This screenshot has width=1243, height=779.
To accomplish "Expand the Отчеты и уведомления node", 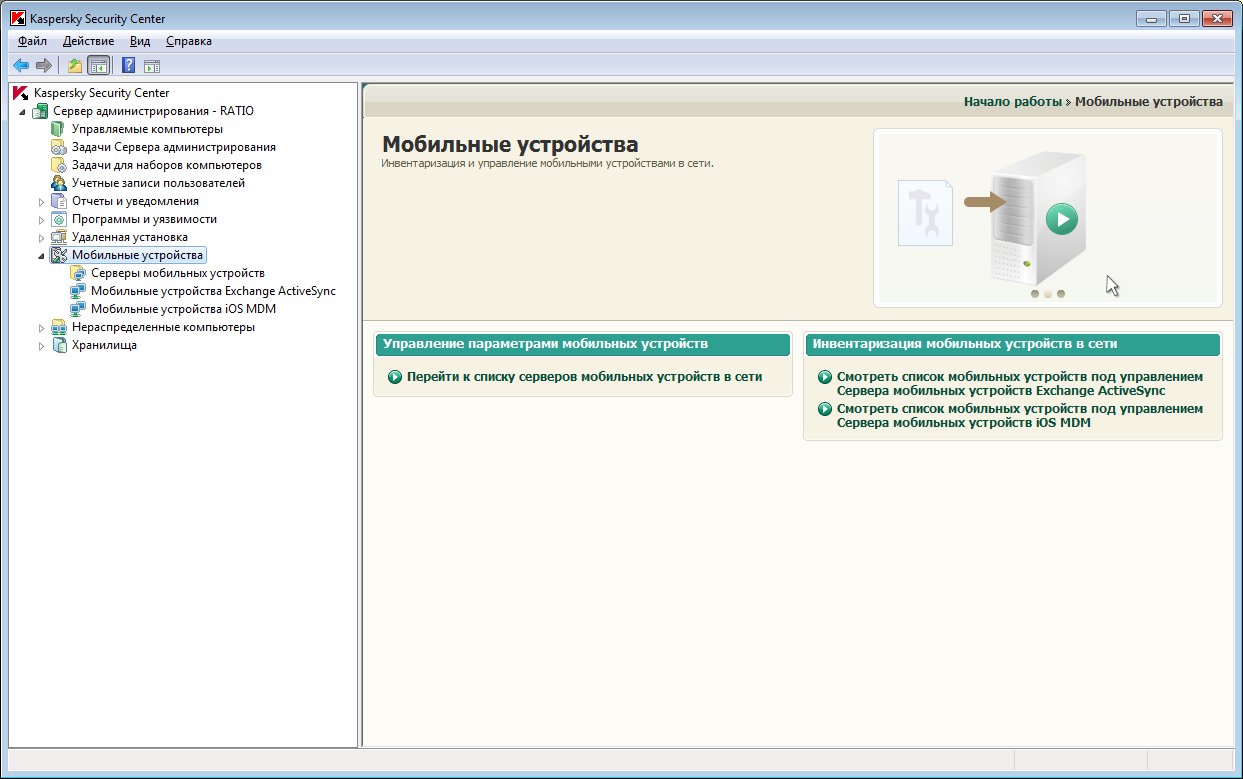I will pos(41,202).
